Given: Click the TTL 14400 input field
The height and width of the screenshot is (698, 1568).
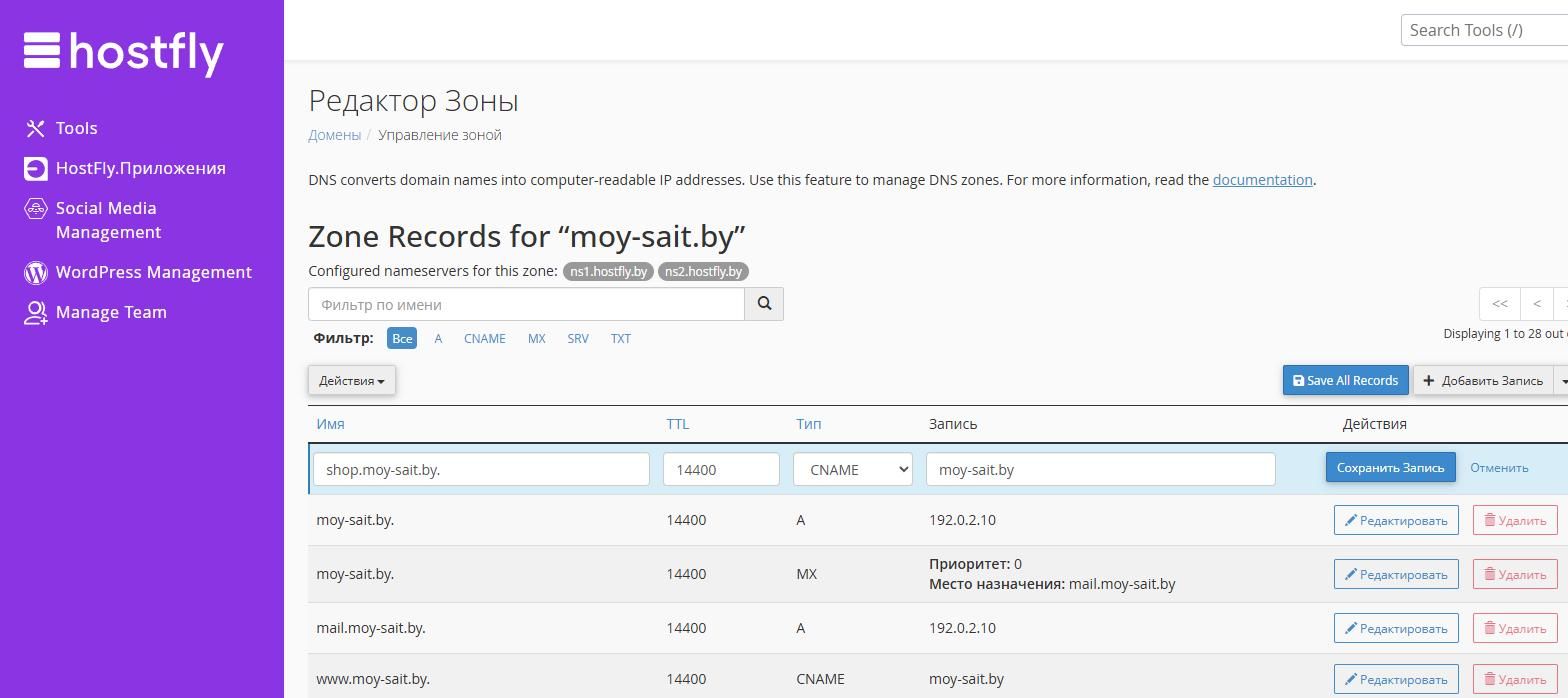Looking at the screenshot, I should 721,469.
